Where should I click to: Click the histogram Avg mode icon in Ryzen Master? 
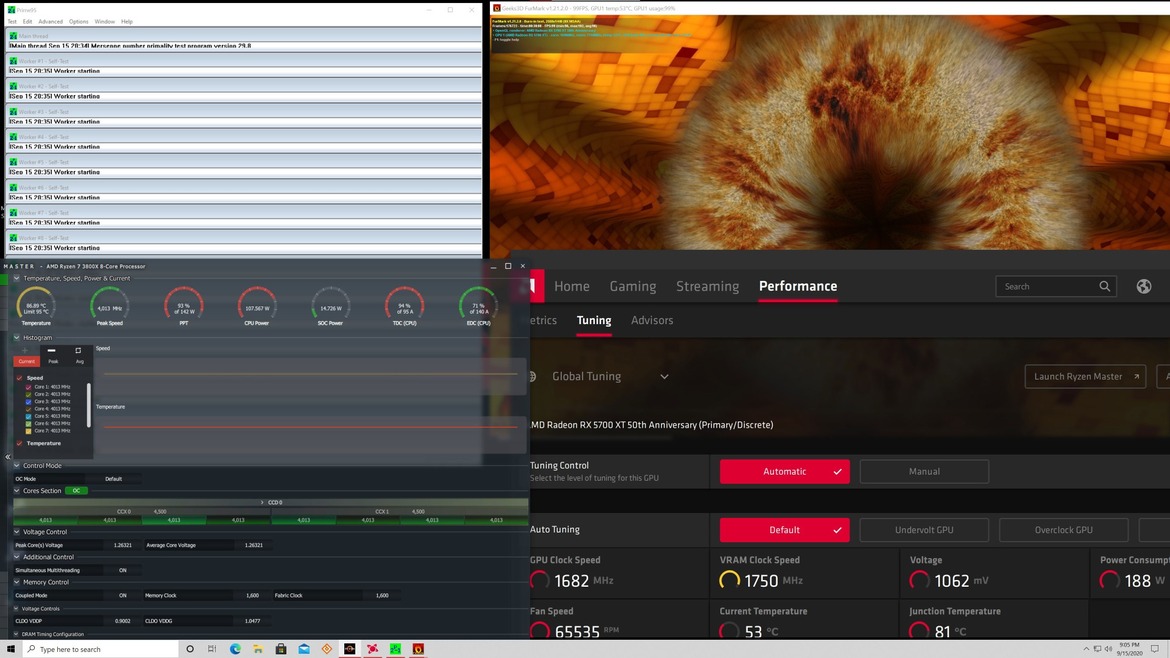tap(78, 351)
